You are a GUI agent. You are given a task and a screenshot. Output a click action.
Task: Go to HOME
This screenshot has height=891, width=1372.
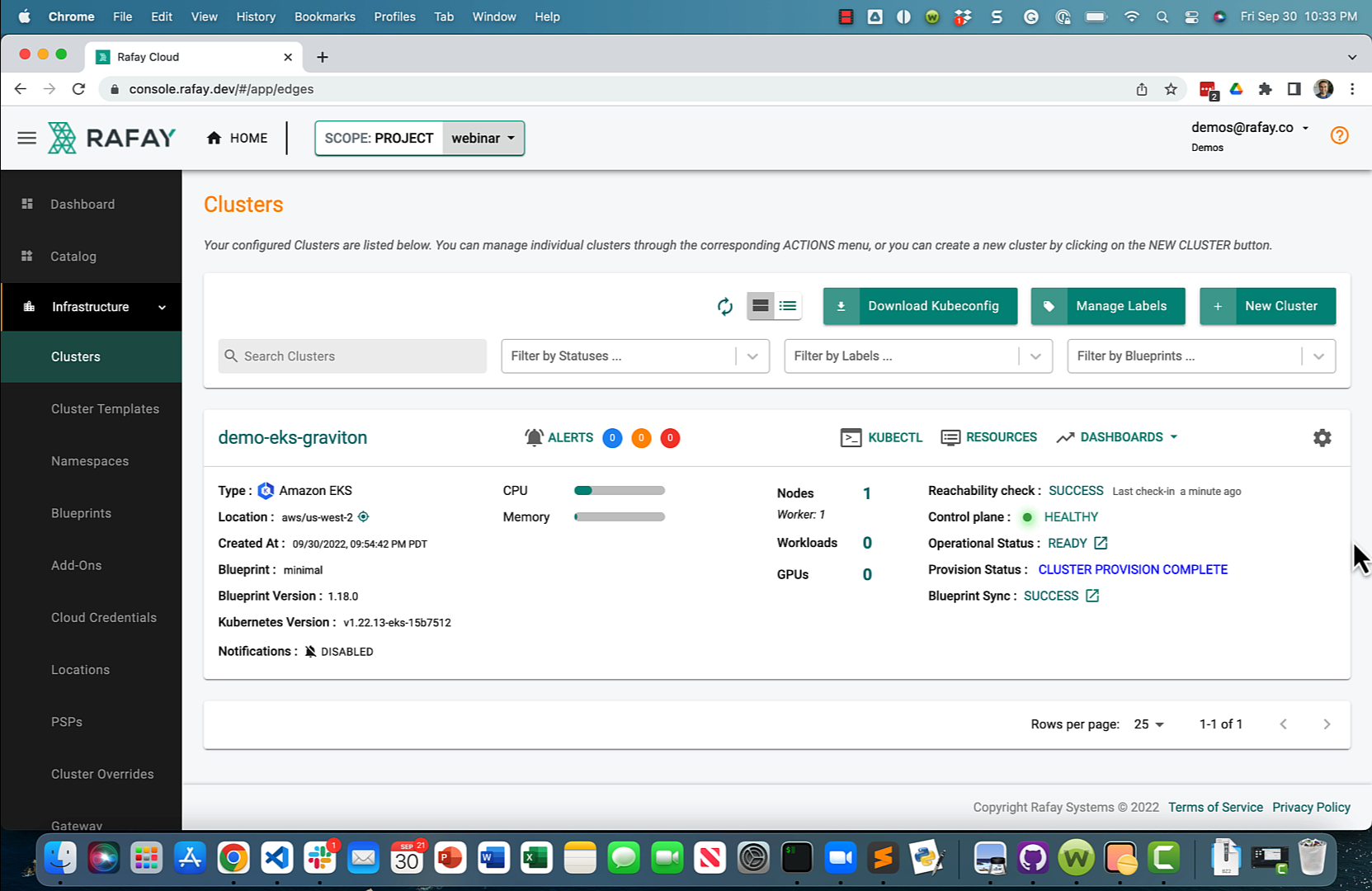[x=237, y=138]
